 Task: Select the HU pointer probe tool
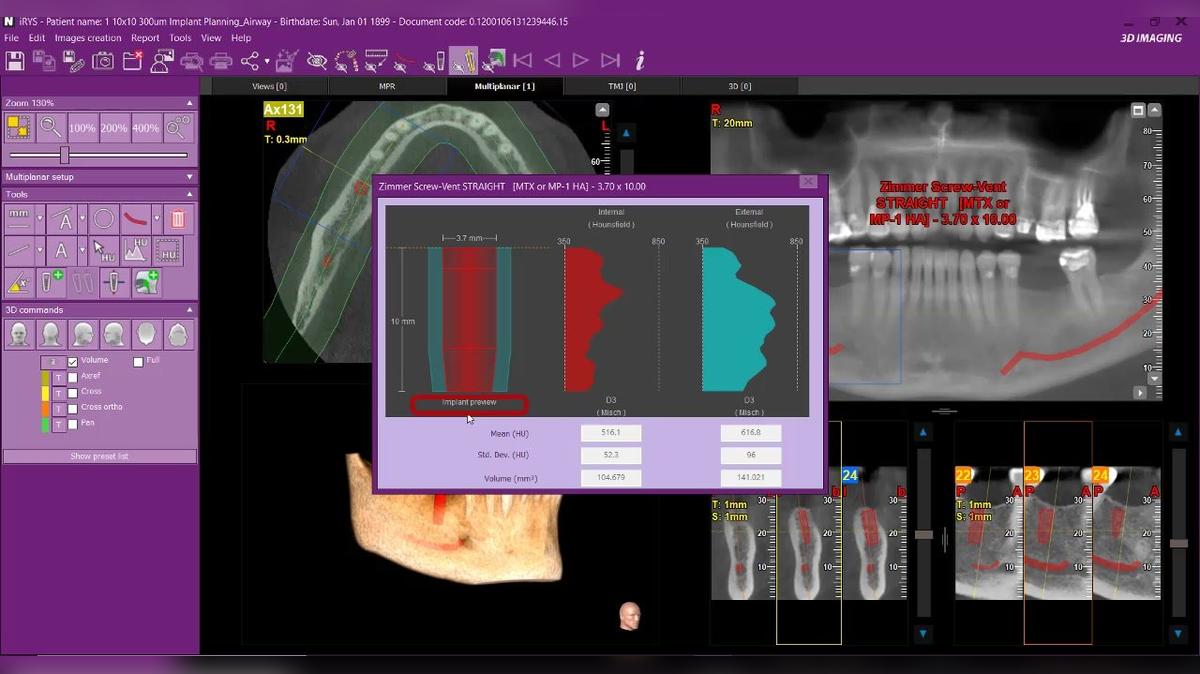(104, 250)
